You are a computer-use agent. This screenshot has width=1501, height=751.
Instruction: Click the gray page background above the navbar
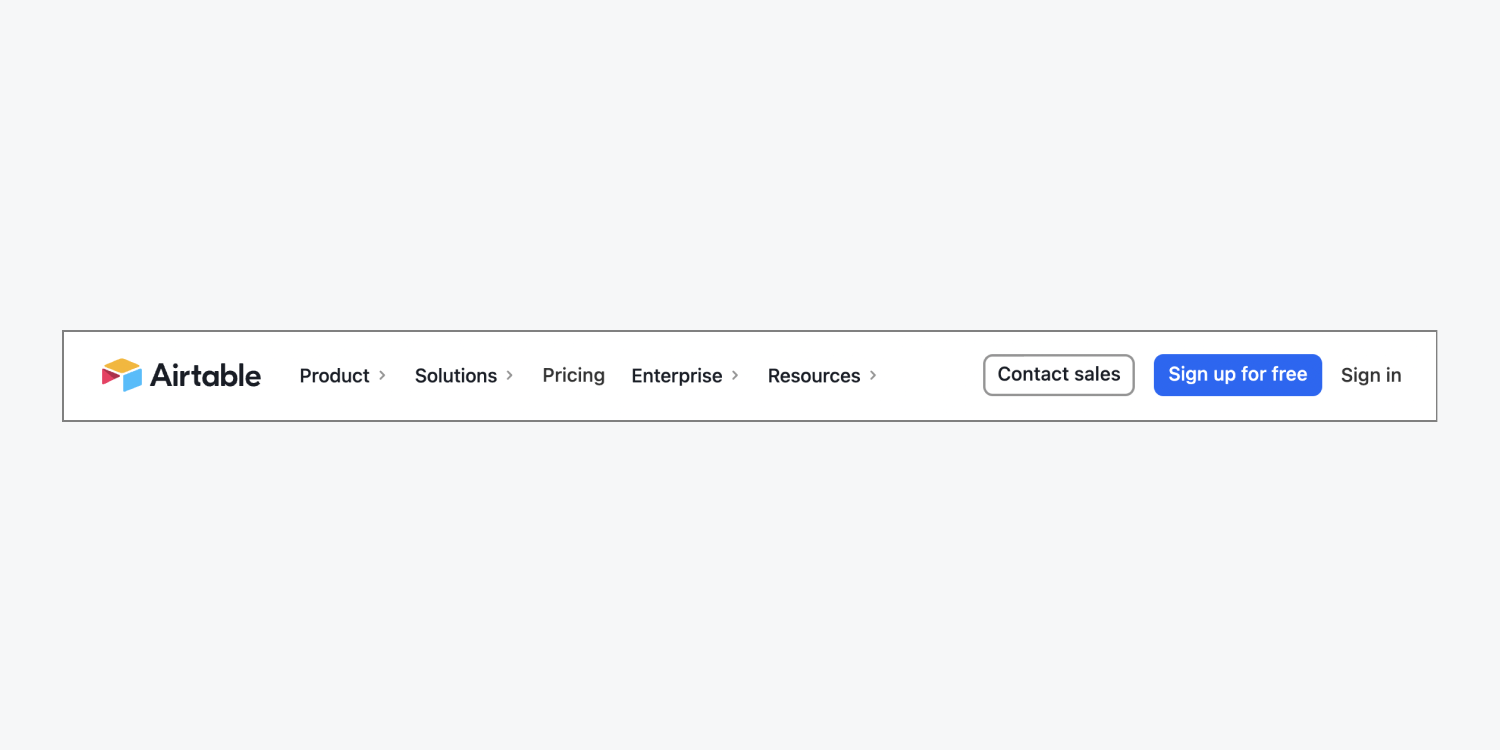click(x=750, y=165)
